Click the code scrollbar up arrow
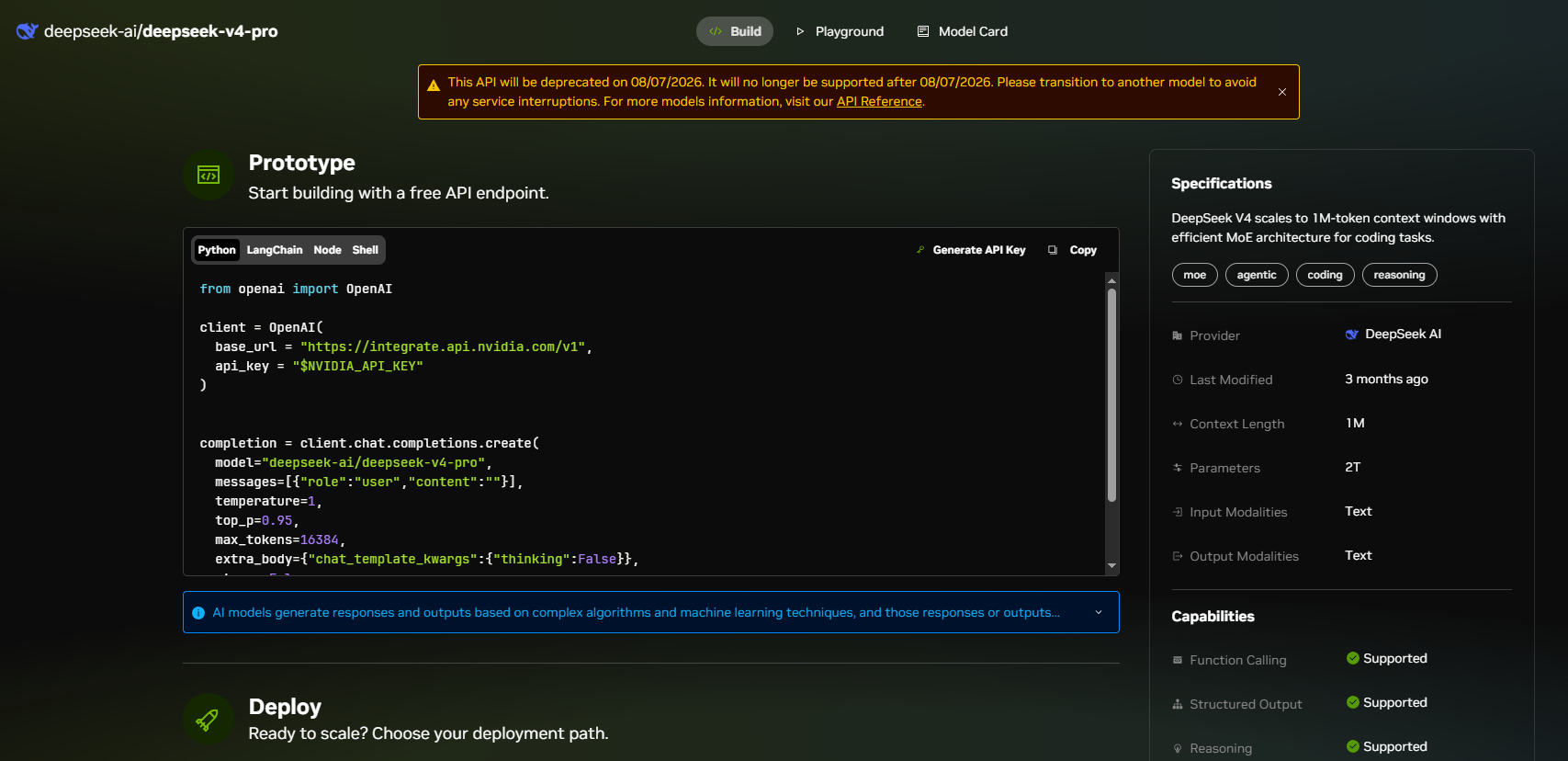Image resolution: width=1568 pixels, height=761 pixels. click(1111, 280)
